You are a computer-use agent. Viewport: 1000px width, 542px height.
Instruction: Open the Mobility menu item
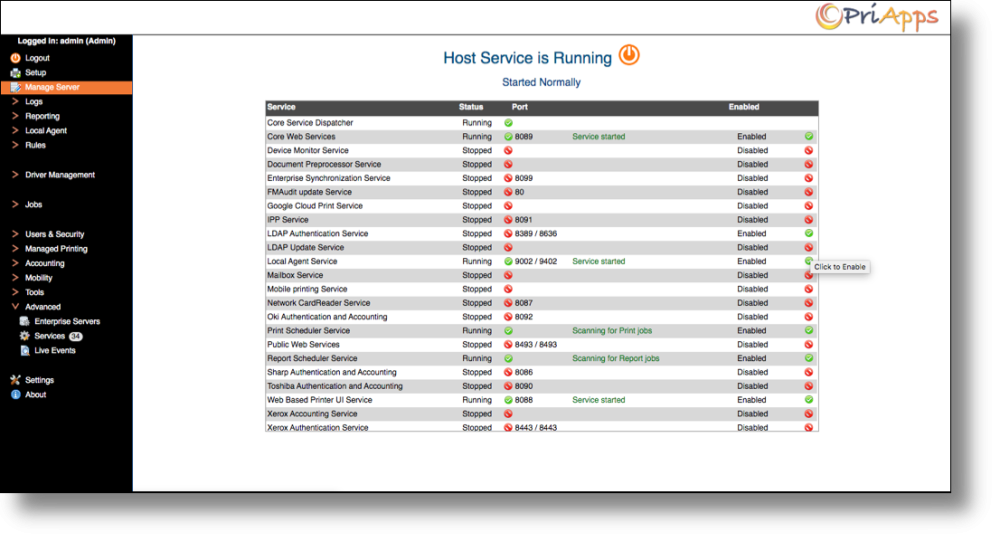click(39, 278)
